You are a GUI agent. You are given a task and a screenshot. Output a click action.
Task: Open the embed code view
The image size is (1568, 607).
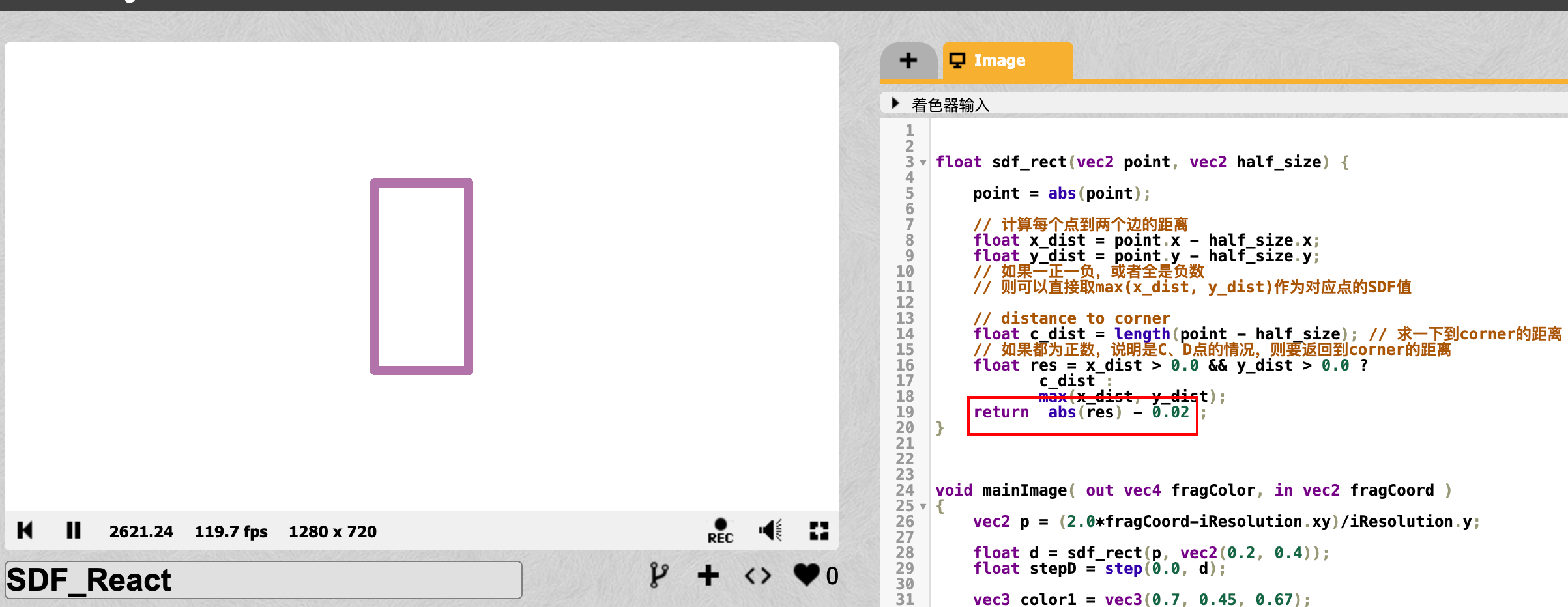[757, 575]
